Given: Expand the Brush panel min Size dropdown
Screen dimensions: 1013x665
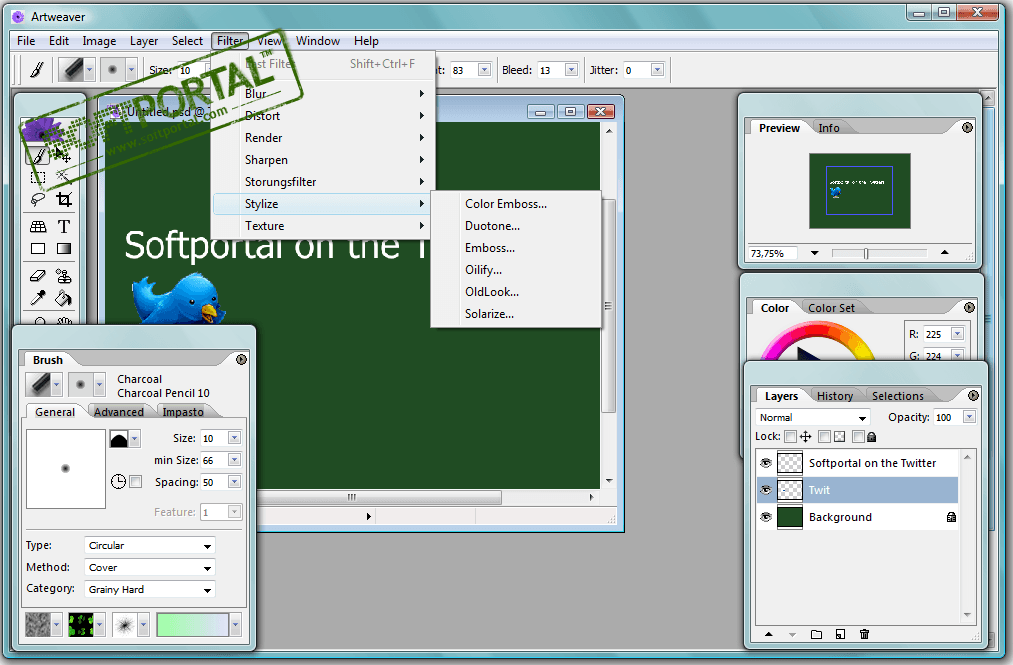Looking at the screenshot, I should point(235,459).
